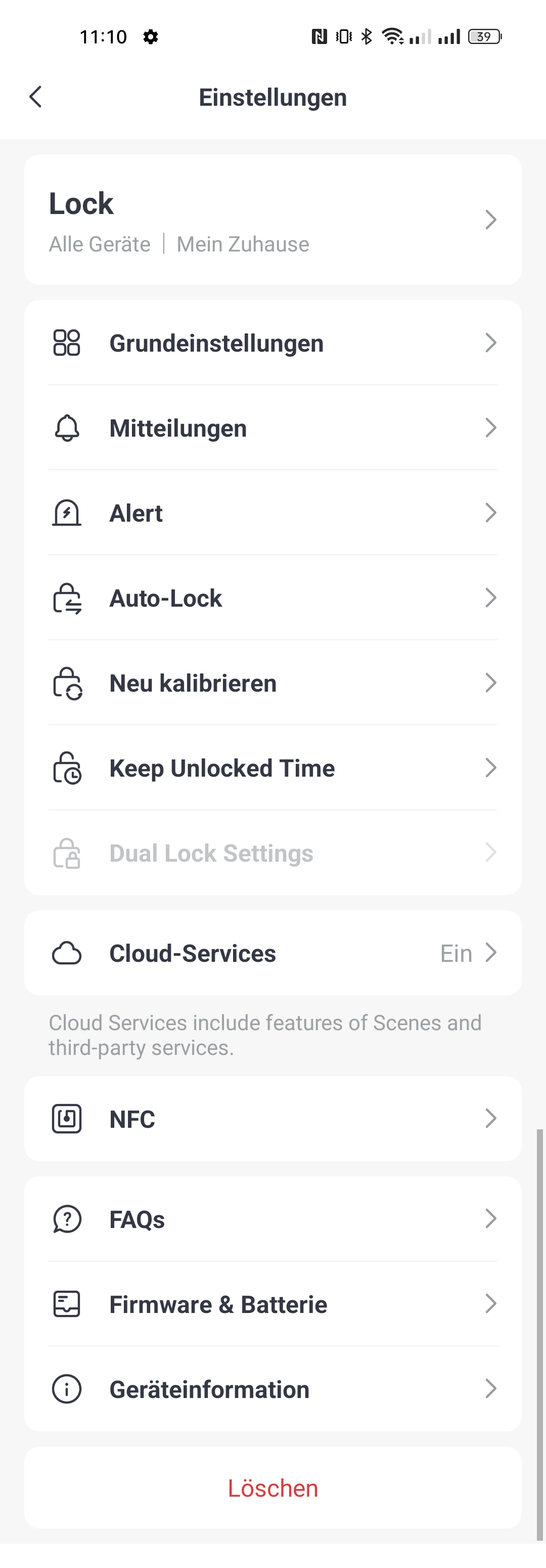Tap the Auto-Lock padlock icon

[x=67, y=599]
